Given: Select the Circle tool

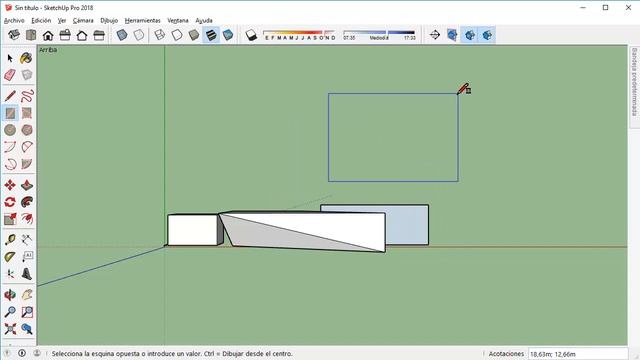Looking at the screenshot, I should tap(10, 130).
